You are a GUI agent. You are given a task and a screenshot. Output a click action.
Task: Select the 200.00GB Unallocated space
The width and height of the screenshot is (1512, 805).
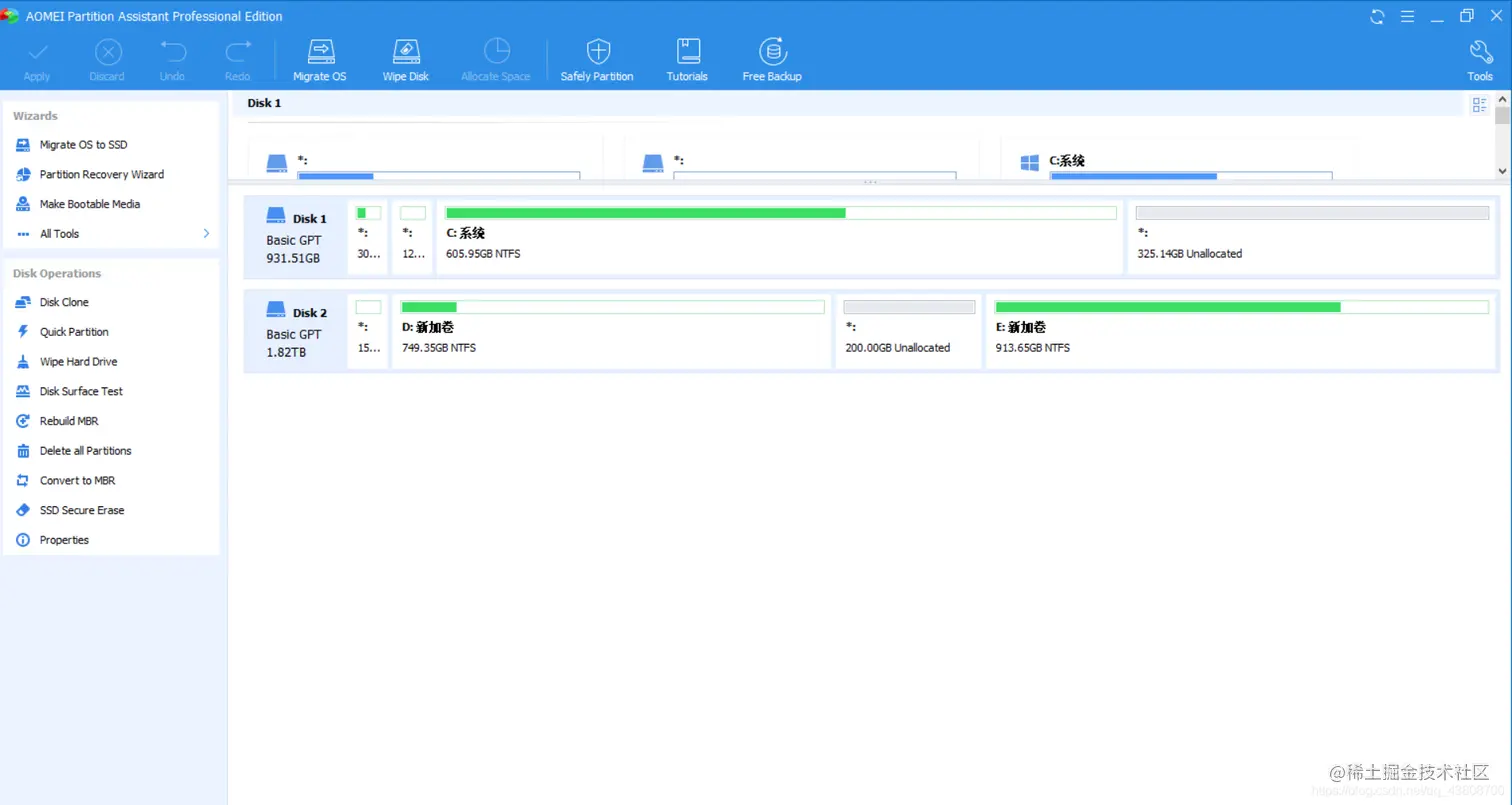[909, 331]
